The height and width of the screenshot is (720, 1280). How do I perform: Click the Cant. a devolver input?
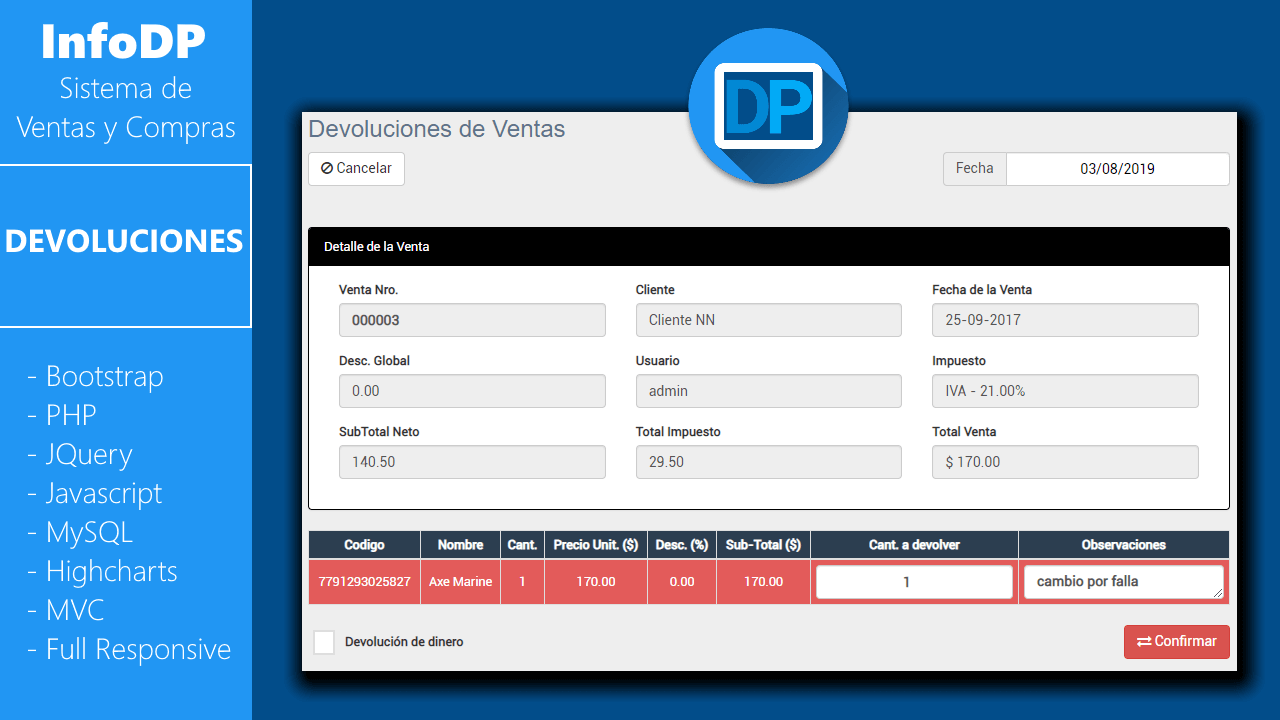[914, 582]
